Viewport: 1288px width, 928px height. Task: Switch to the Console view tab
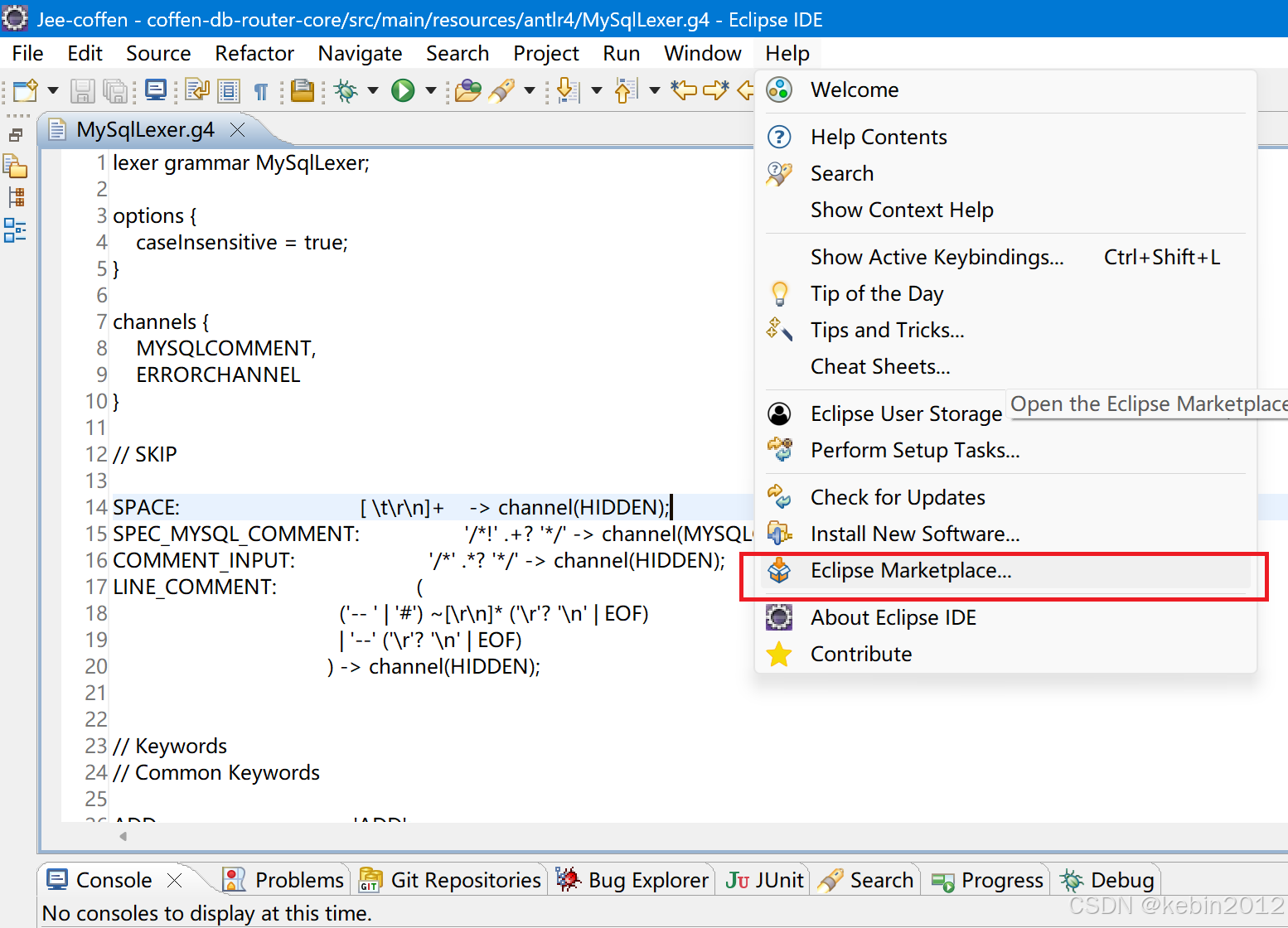pyautogui.click(x=114, y=880)
